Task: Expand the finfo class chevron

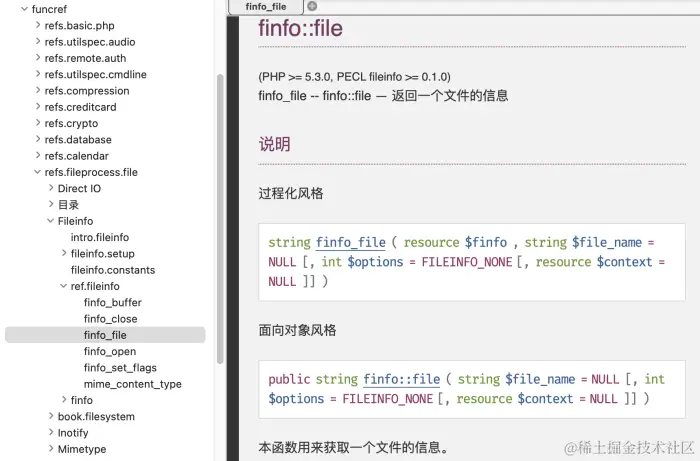Action: pos(64,399)
